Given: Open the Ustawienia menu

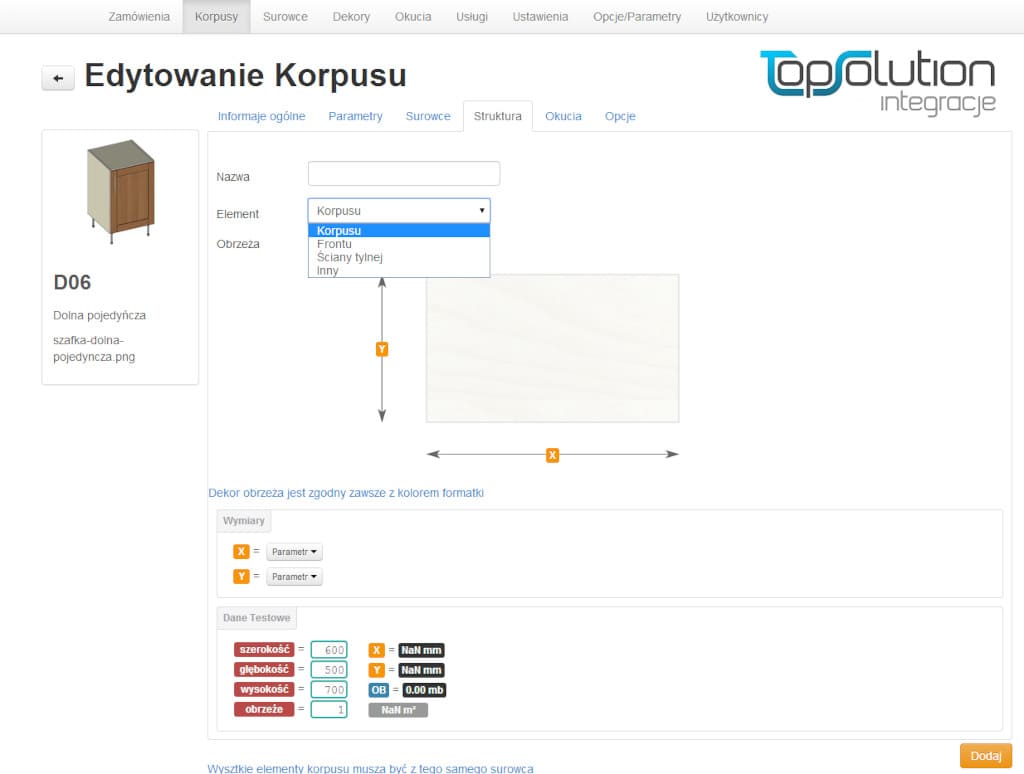Looking at the screenshot, I should click(x=540, y=16).
